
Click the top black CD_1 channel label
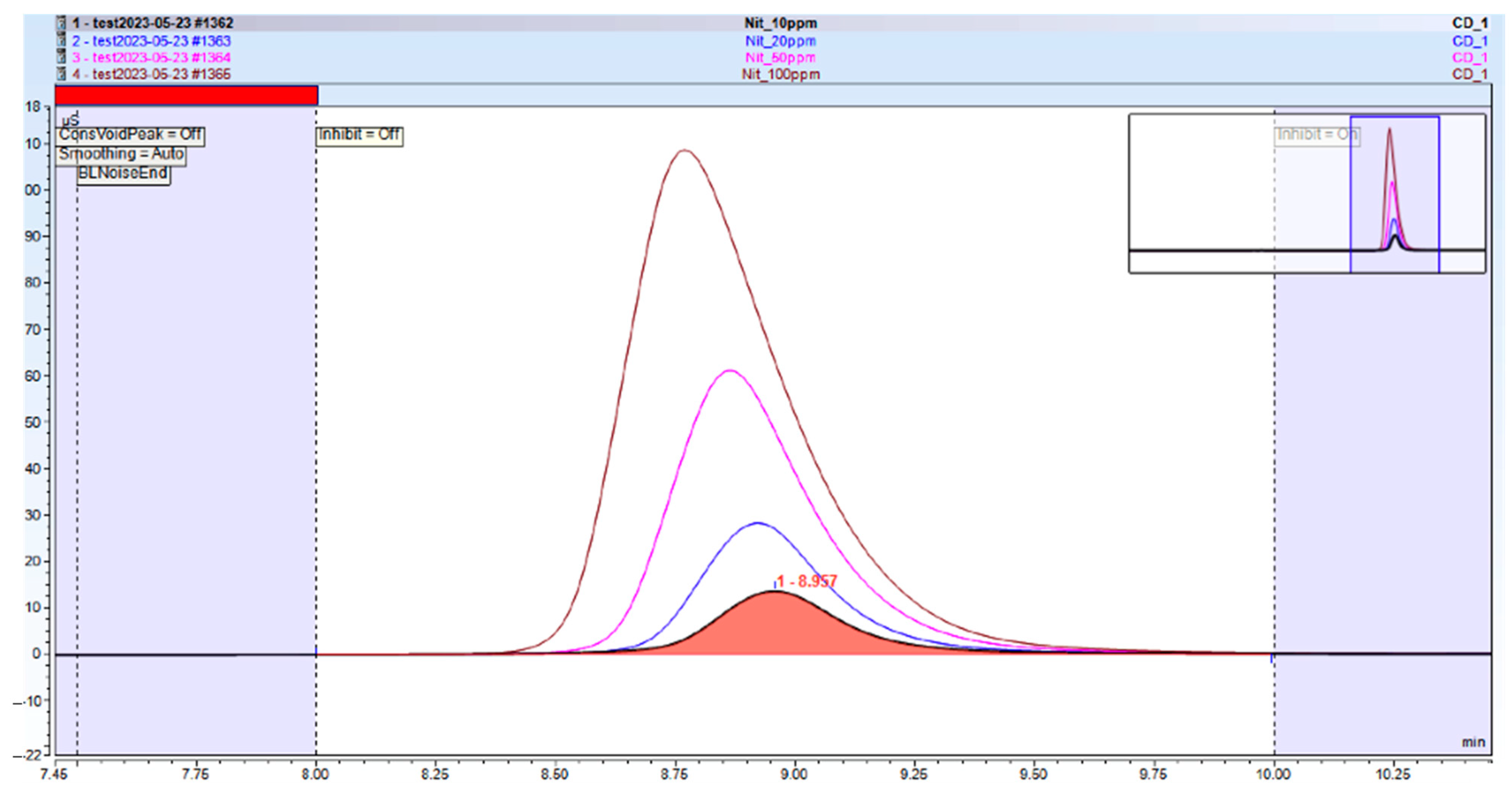(x=1469, y=23)
